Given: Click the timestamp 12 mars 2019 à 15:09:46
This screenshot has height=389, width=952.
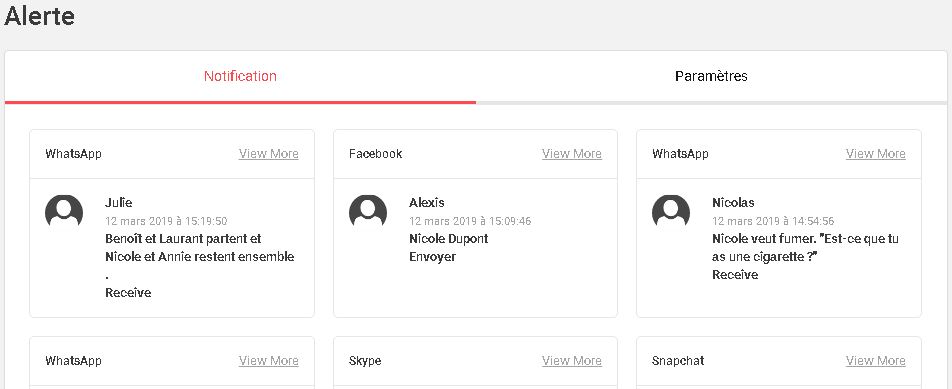Looking at the screenshot, I should click(x=470, y=221).
